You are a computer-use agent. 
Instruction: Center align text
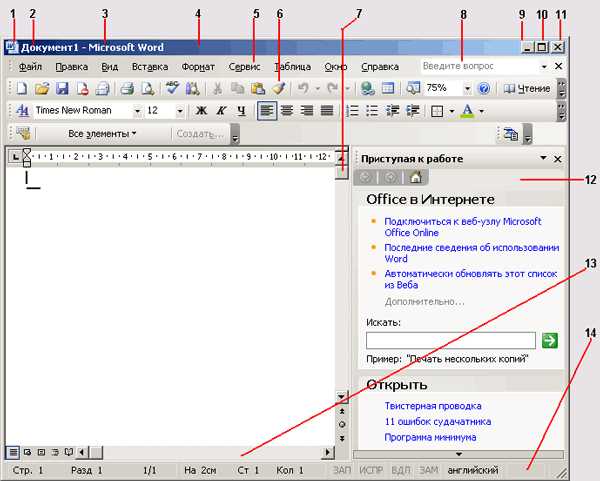(x=287, y=111)
